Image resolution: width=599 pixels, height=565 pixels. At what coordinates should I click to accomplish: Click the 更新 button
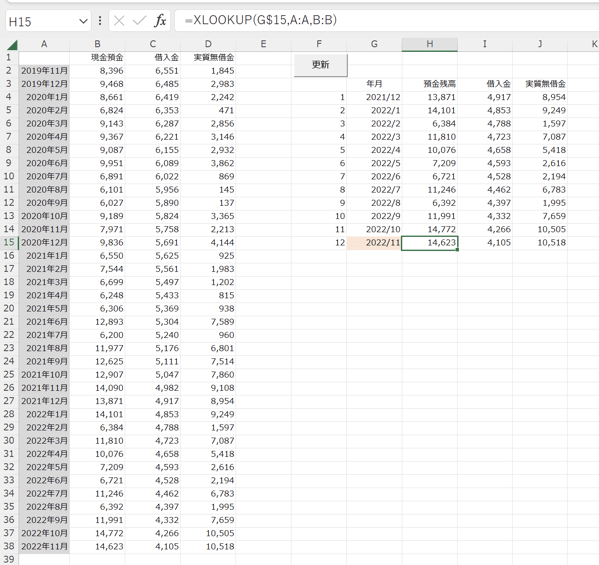point(321,65)
